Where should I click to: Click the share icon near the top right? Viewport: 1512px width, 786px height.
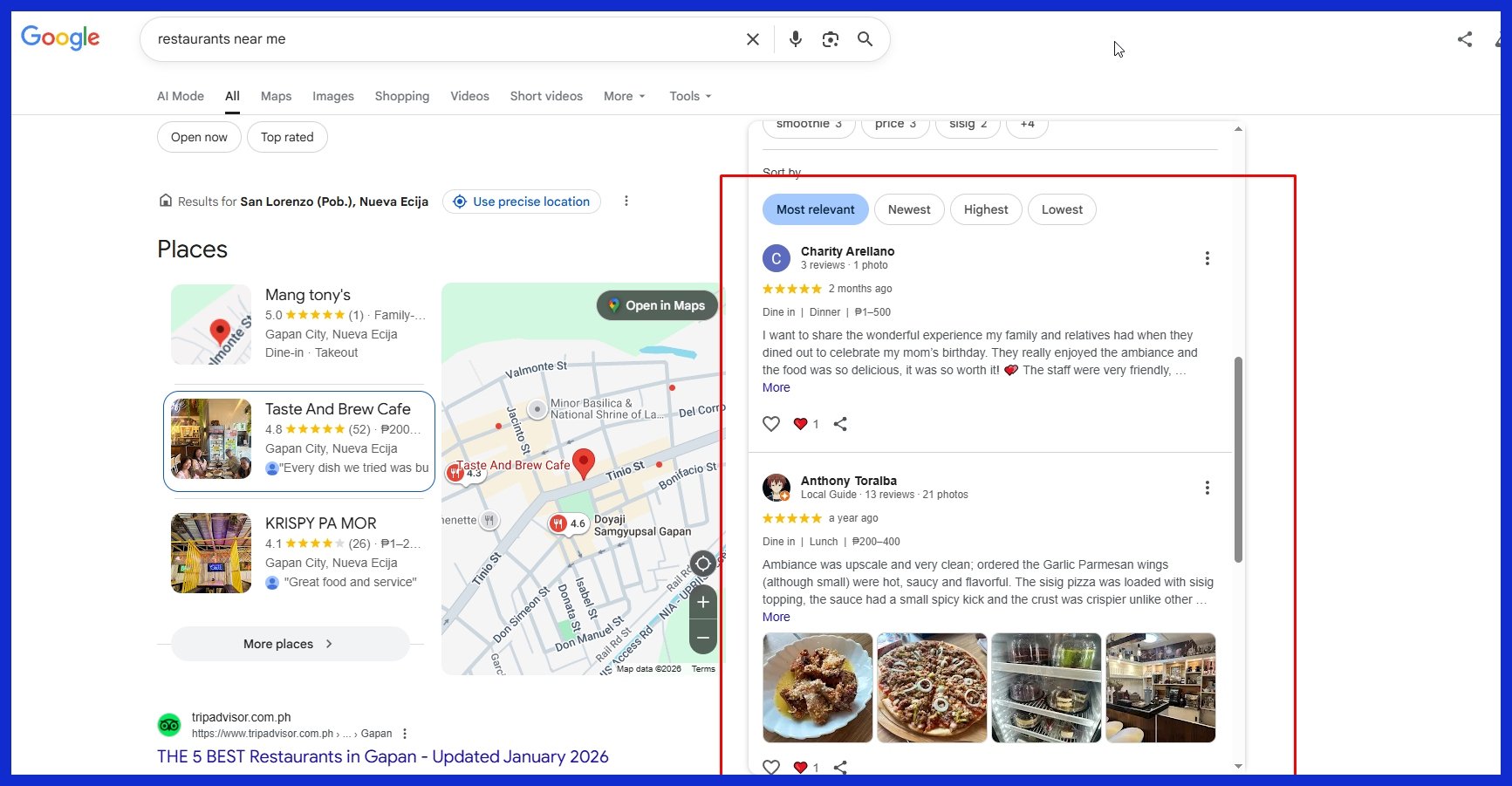click(x=1464, y=39)
